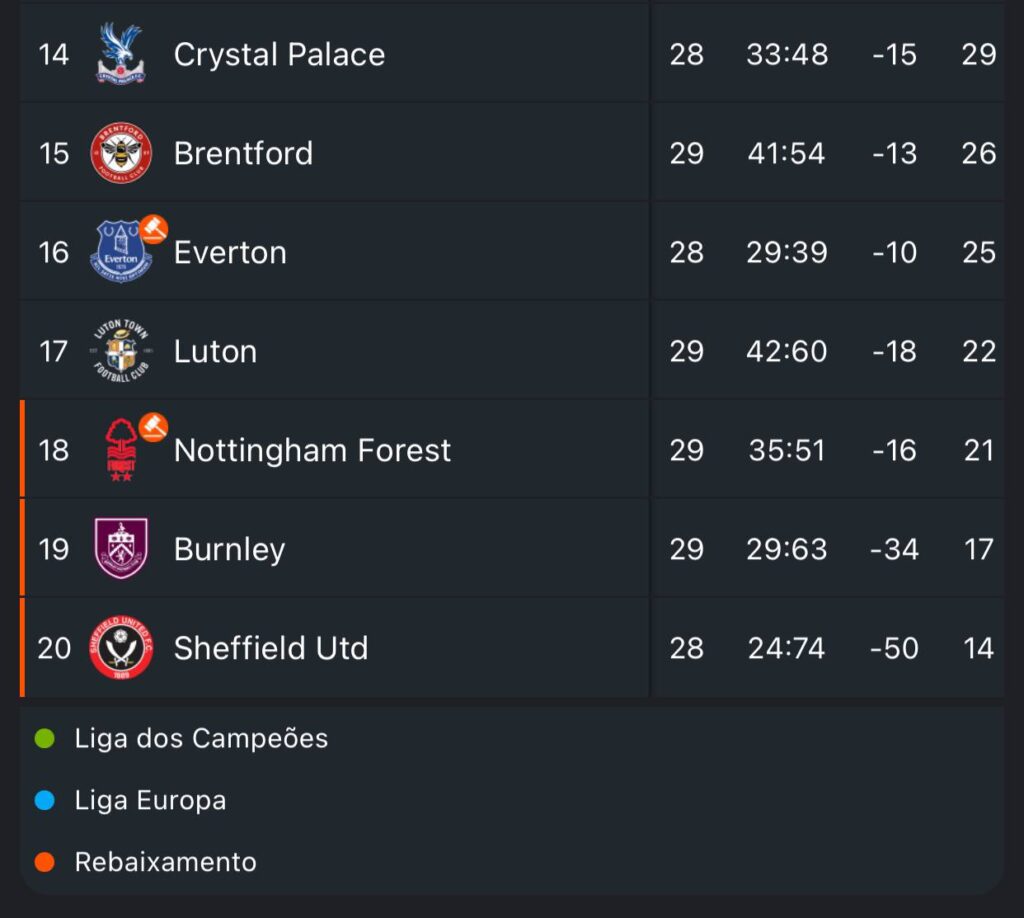Click Everton's orange points deduction badge

tap(153, 229)
